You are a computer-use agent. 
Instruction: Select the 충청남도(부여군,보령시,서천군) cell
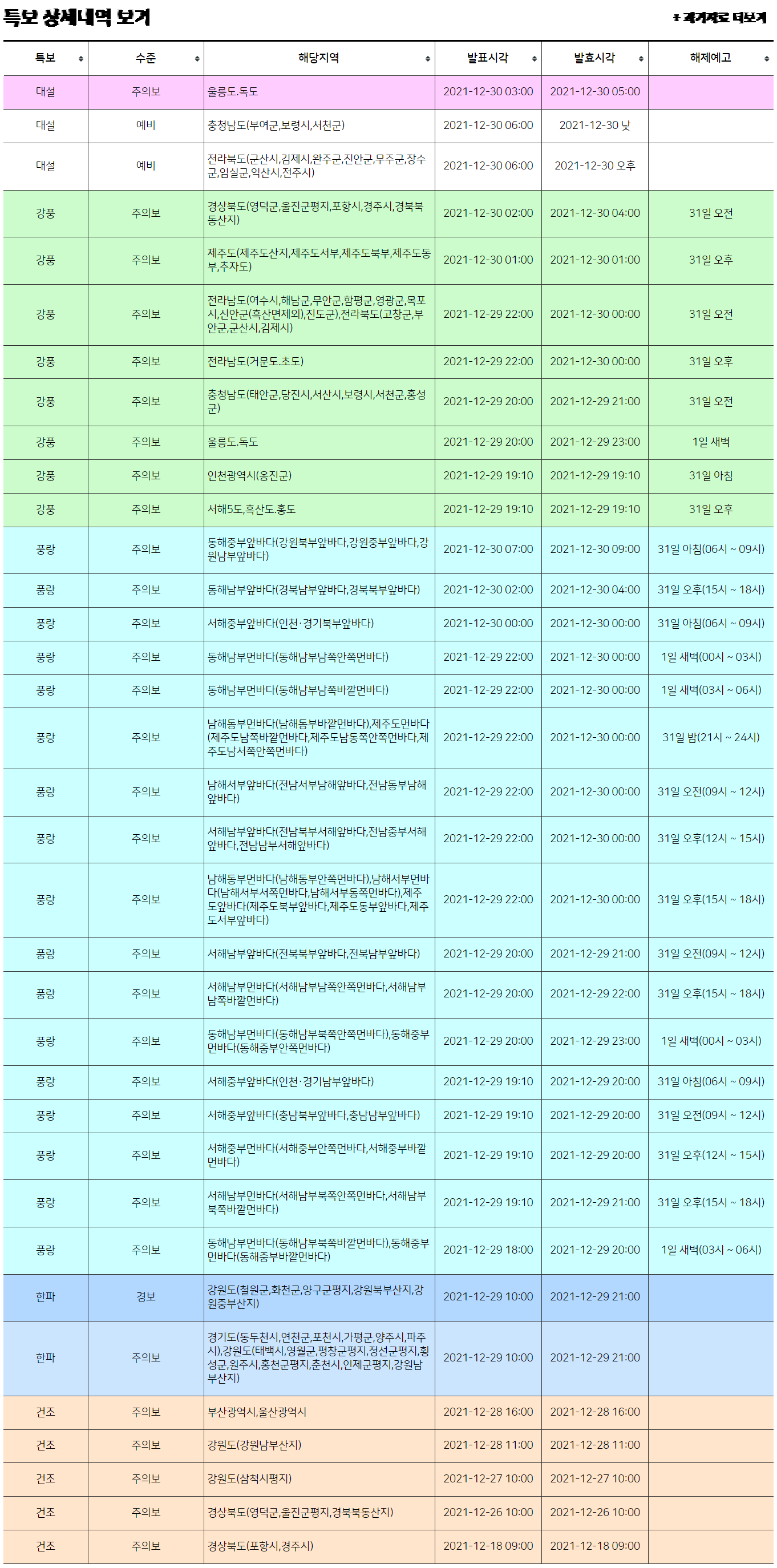(319, 126)
